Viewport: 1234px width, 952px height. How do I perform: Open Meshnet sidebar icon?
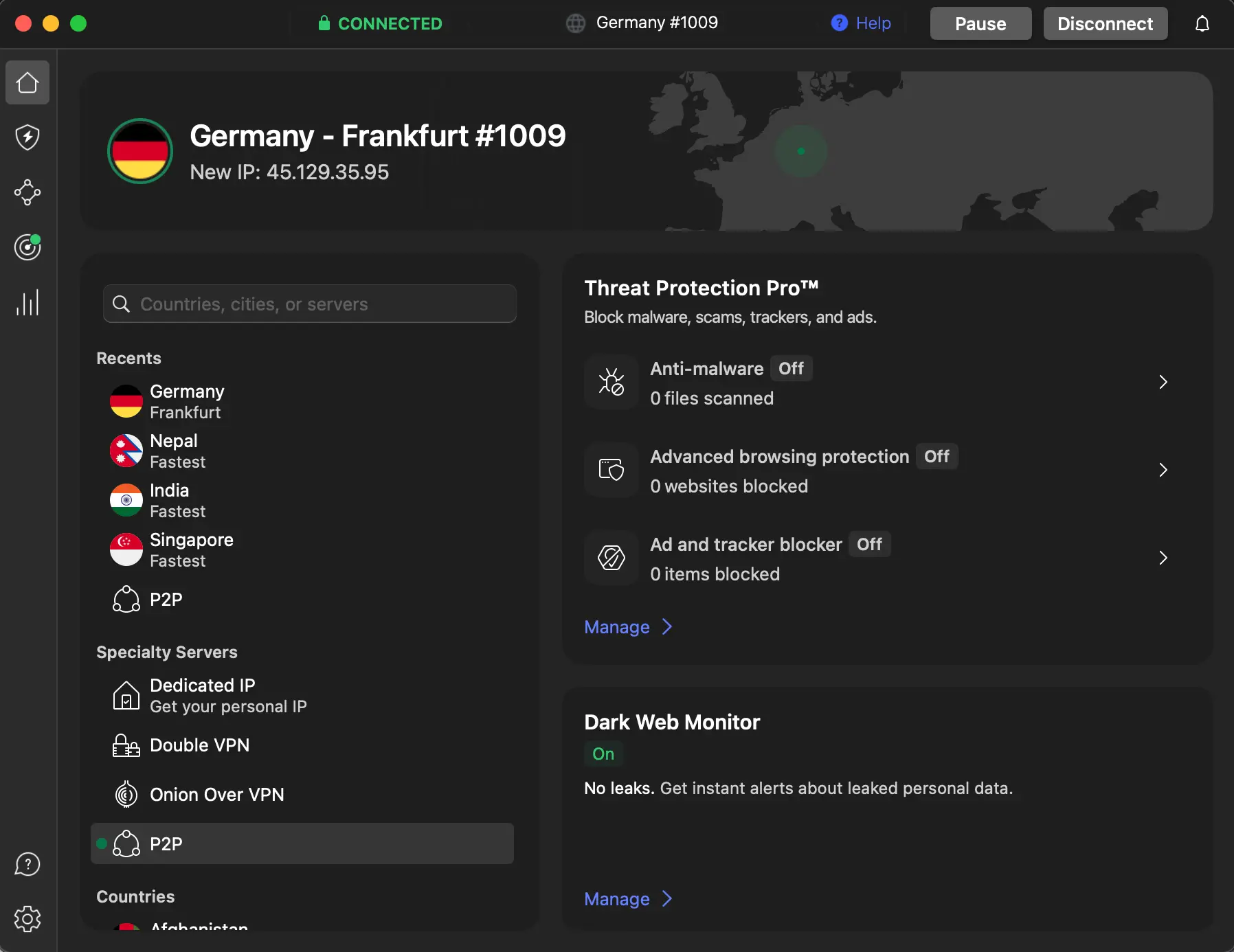coord(27,192)
